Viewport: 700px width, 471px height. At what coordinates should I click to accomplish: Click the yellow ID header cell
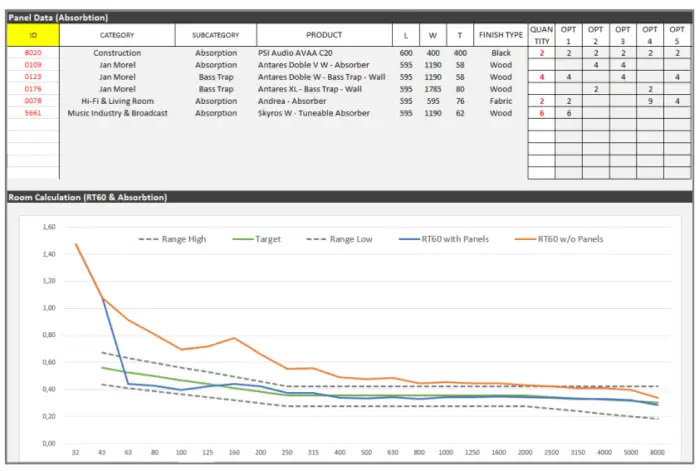point(33,35)
